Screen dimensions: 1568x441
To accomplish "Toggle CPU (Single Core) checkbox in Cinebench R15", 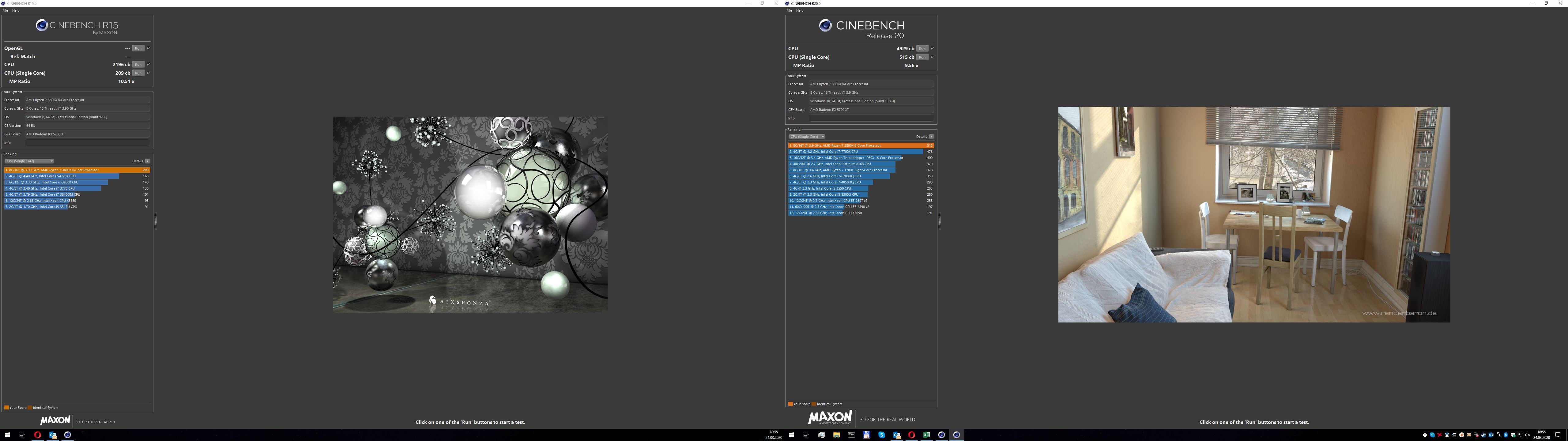I will 149,73.
